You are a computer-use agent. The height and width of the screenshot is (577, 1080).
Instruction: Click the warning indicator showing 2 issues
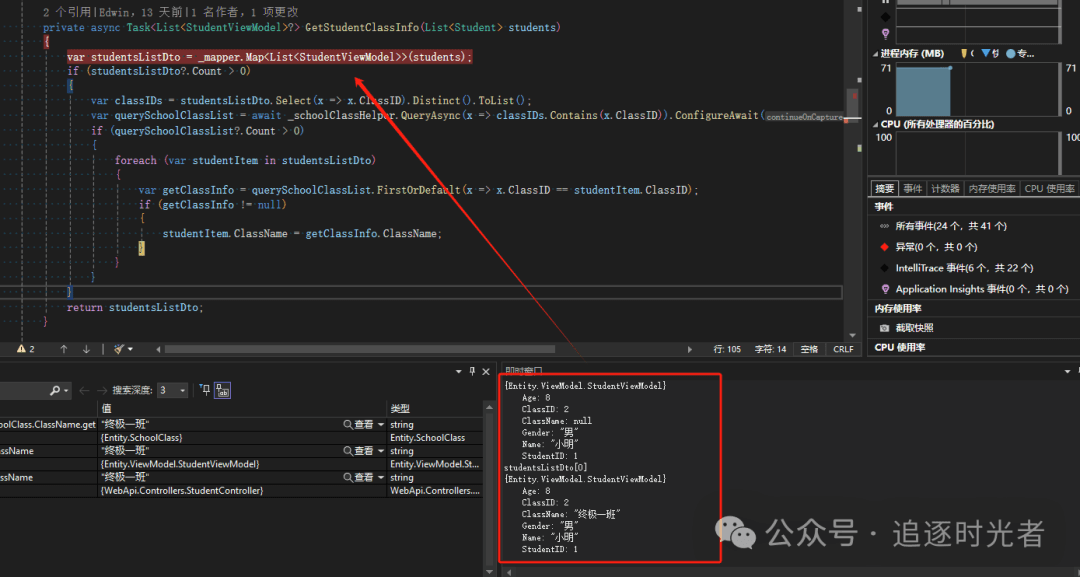(x=25, y=349)
